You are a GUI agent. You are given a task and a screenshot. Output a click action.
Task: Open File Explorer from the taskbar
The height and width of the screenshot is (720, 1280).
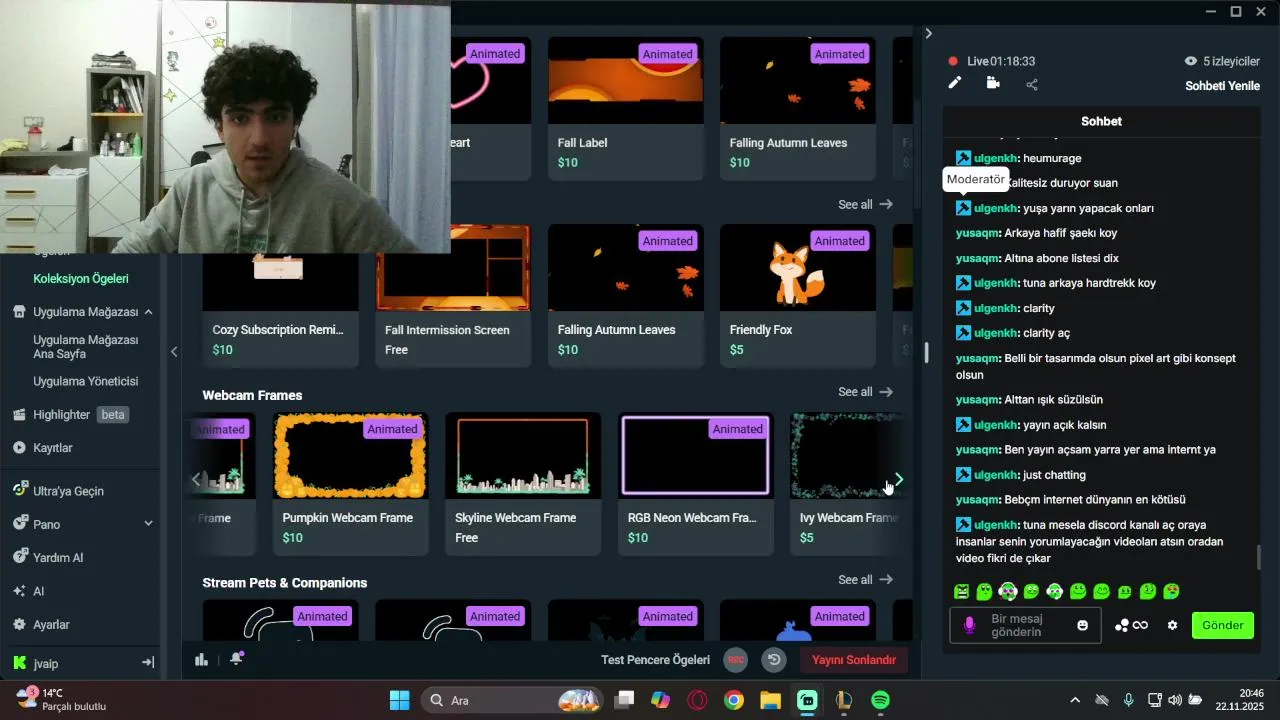pyautogui.click(x=770, y=700)
